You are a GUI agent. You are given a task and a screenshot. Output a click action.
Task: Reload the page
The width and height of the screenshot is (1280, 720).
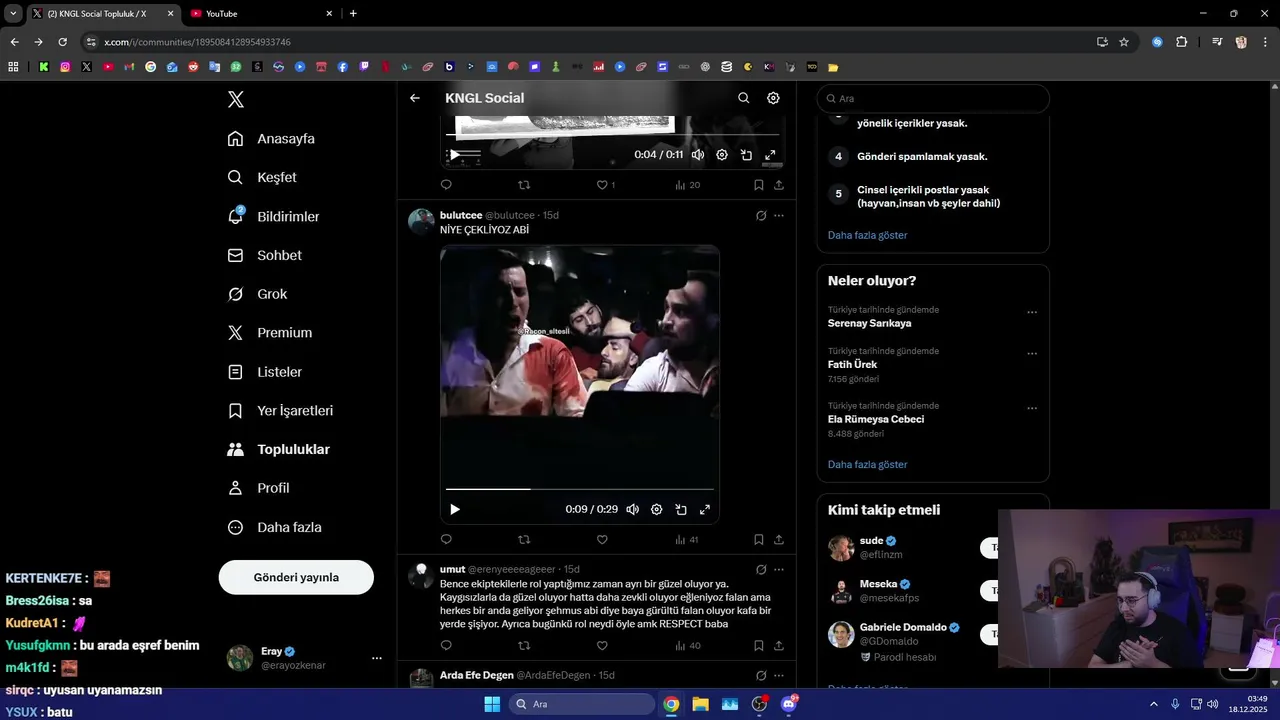pyautogui.click(x=62, y=42)
